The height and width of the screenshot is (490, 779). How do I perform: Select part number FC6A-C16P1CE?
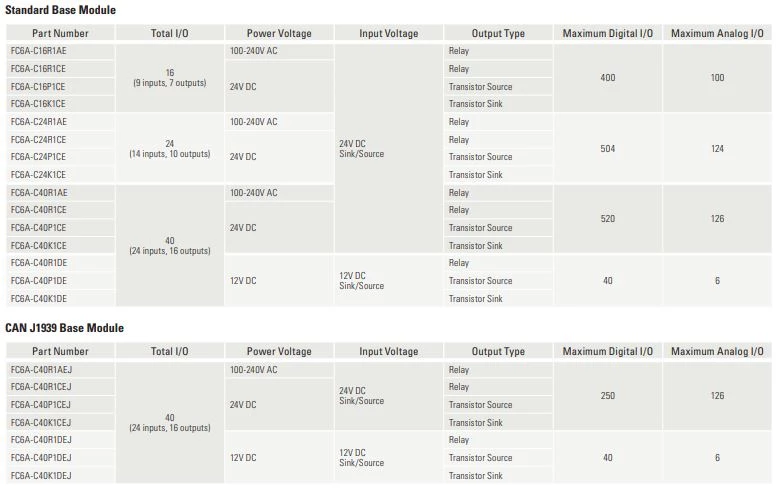[x=38, y=87]
